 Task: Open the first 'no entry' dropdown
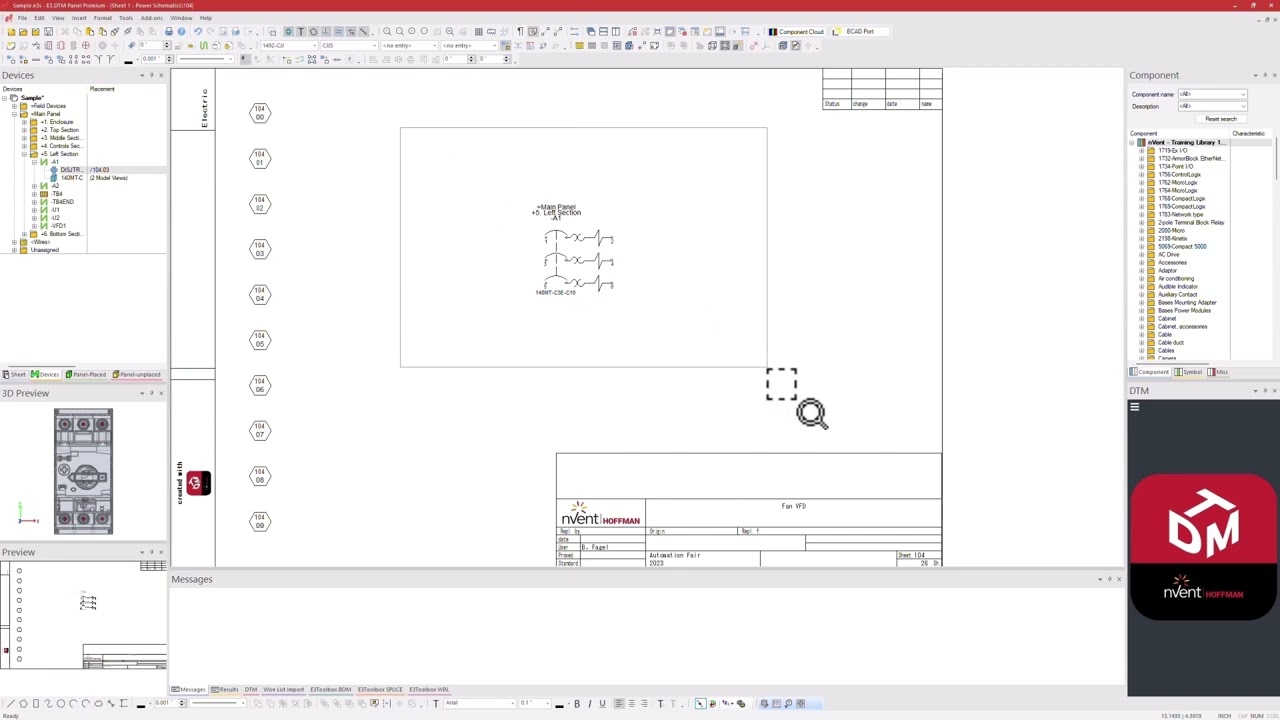pos(409,45)
